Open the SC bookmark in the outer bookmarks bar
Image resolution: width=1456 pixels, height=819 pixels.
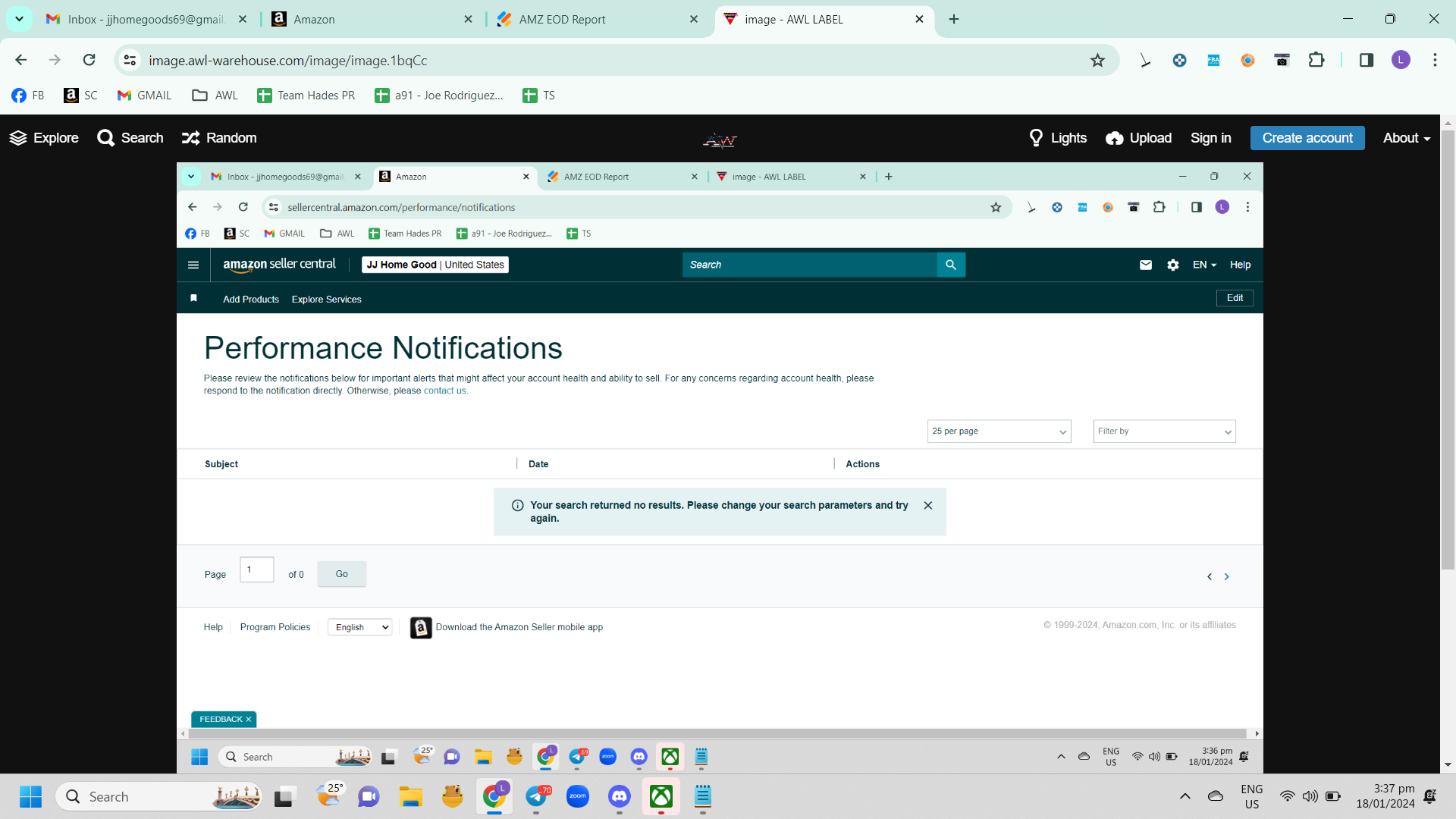pyautogui.click(x=81, y=96)
